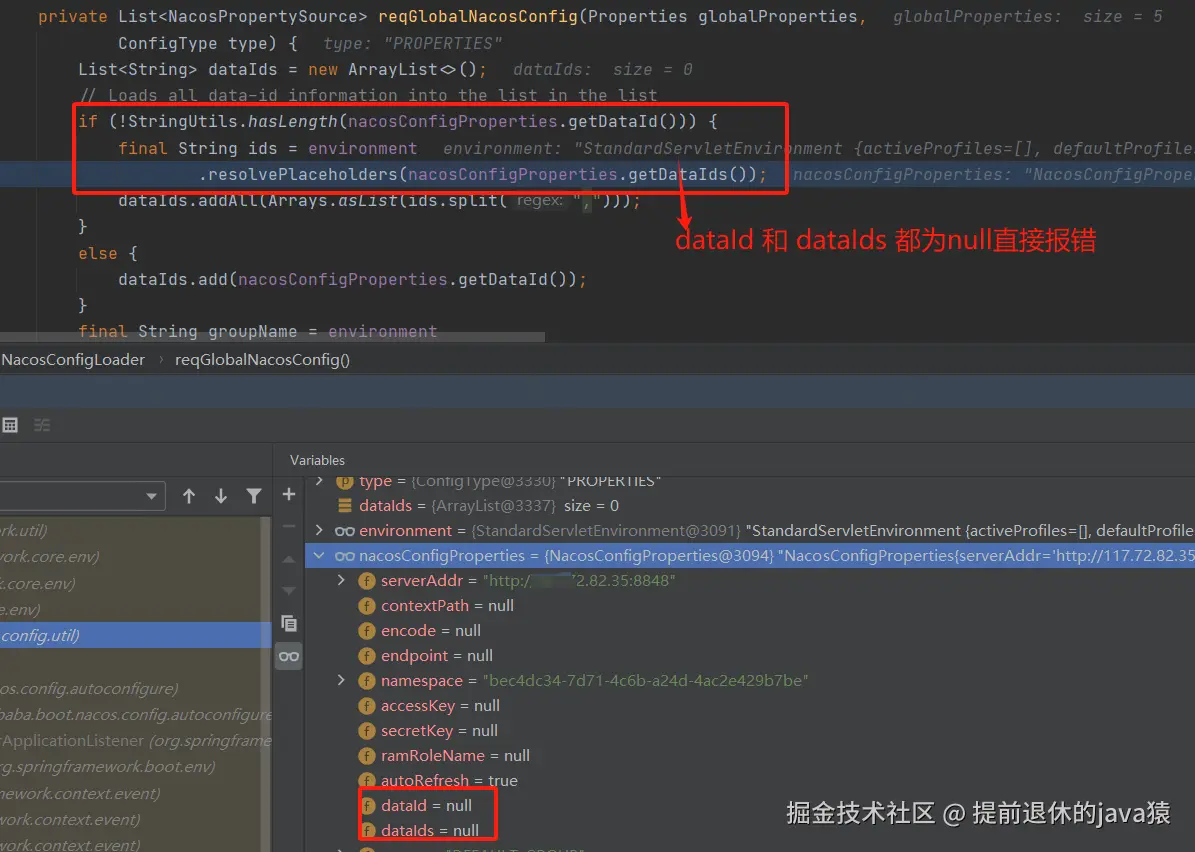
Task: Click the frames list vertical scrollbar
Action: click(x=265, y=684)
